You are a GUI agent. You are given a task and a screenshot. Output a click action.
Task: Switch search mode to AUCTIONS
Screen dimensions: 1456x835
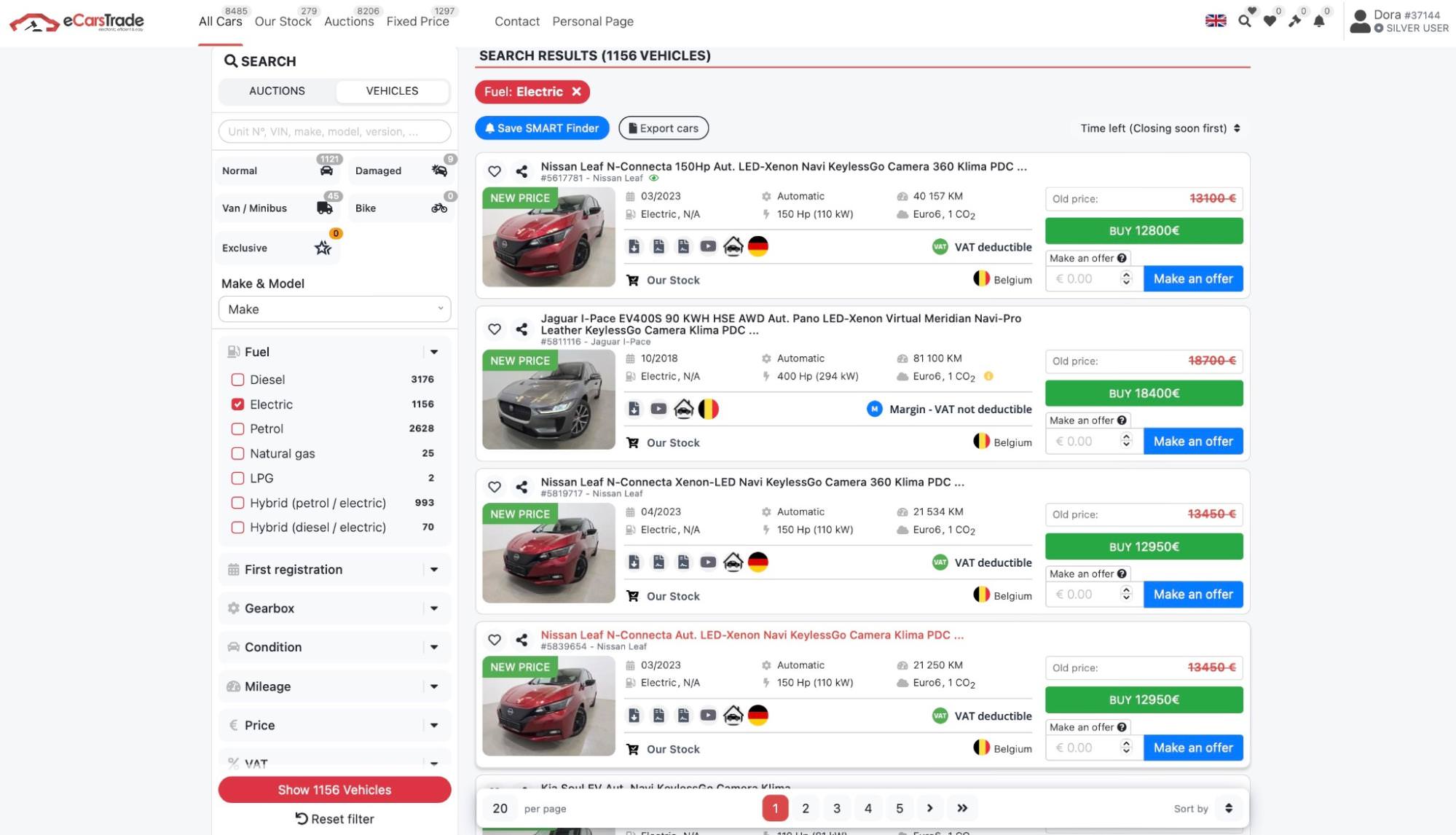coord(277,91)
